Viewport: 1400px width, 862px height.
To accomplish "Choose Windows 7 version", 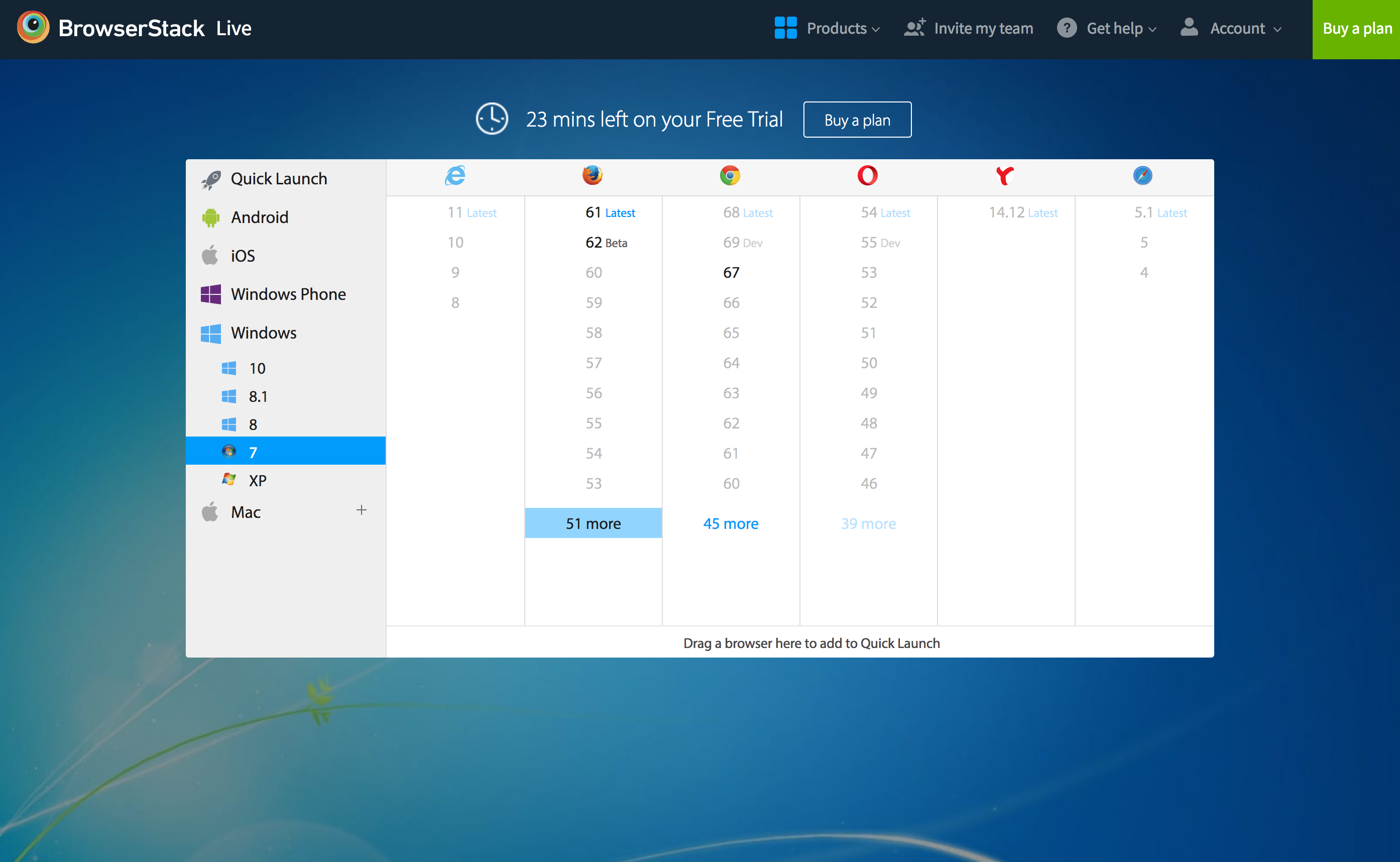I will [285, 452].
